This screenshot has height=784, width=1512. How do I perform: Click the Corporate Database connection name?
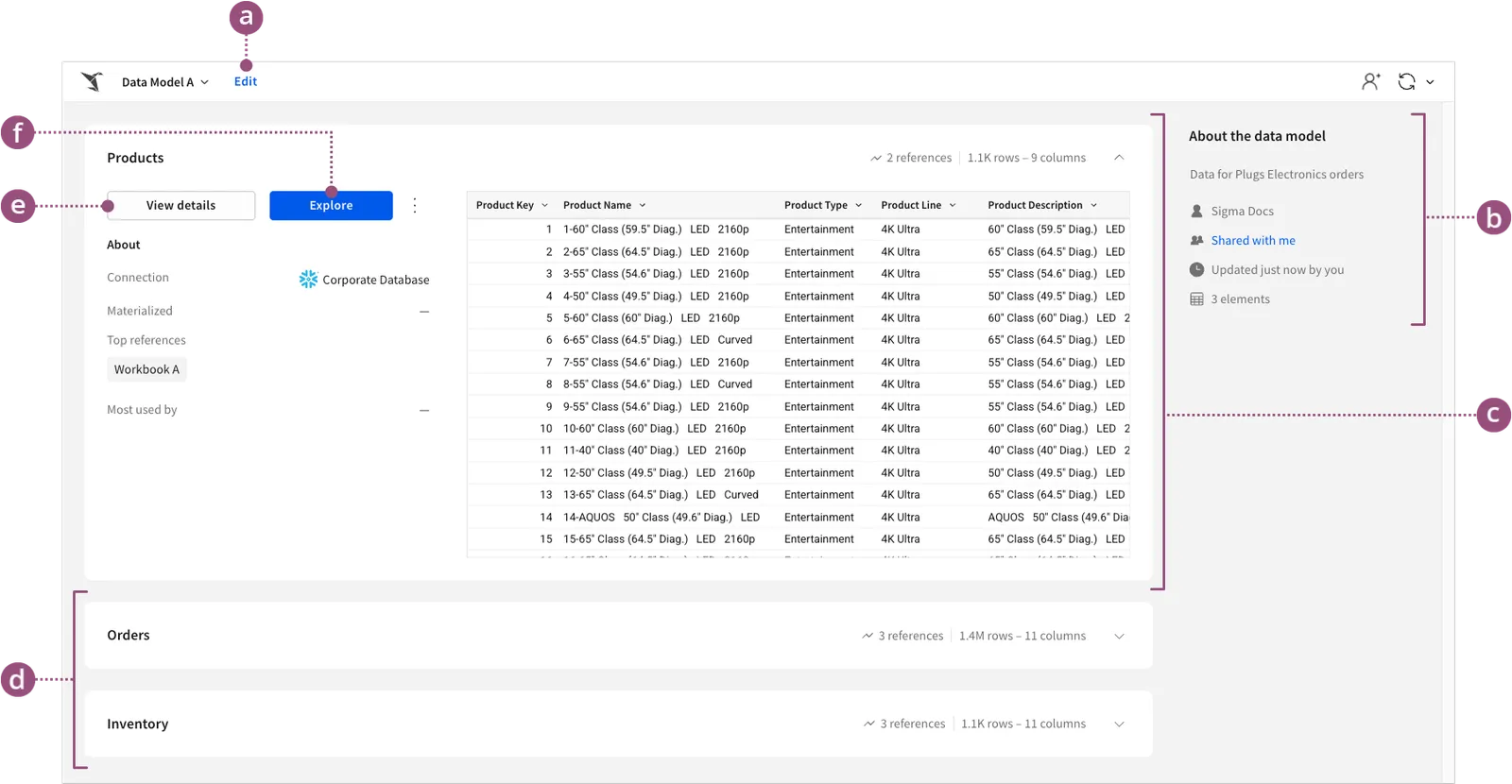376,280
